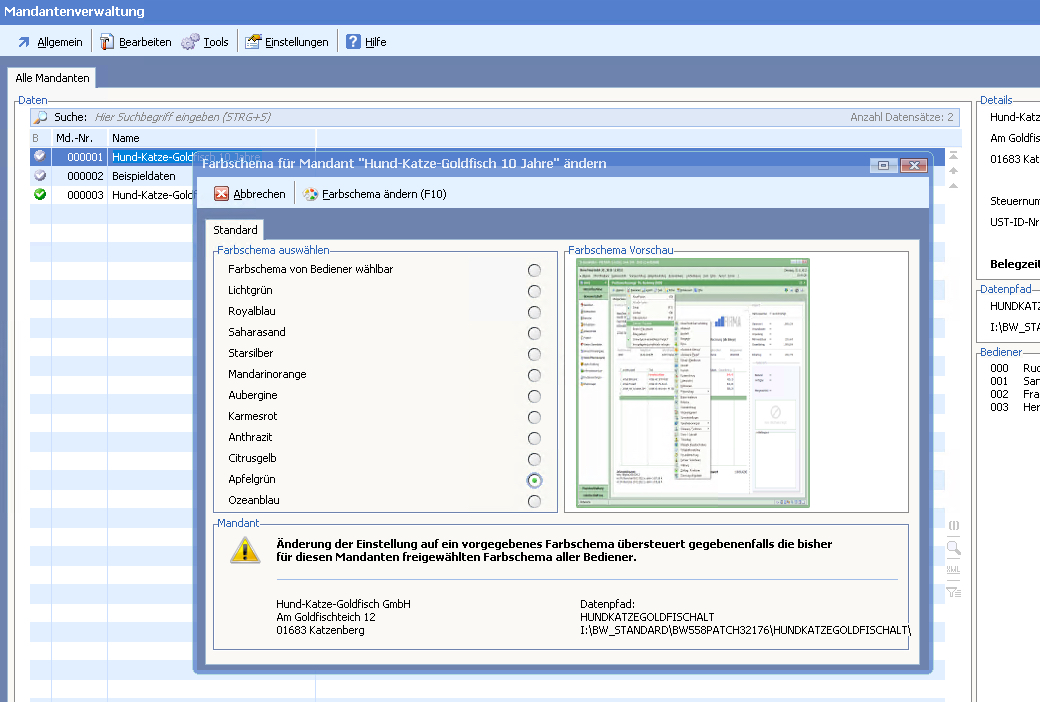This screenshot has height=702, width=1040.
Task: Click the filter icon right of list
Action: tap(954, 592)
